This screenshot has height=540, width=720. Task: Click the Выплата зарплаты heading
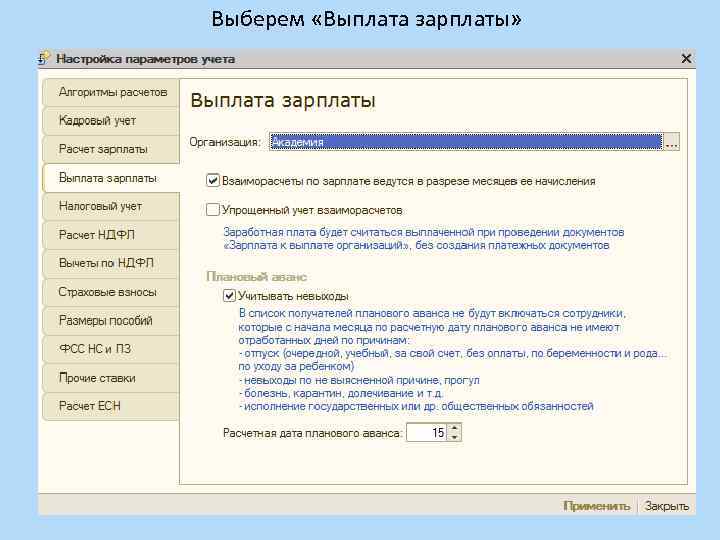pyautogui.click(x=283, y=101)
